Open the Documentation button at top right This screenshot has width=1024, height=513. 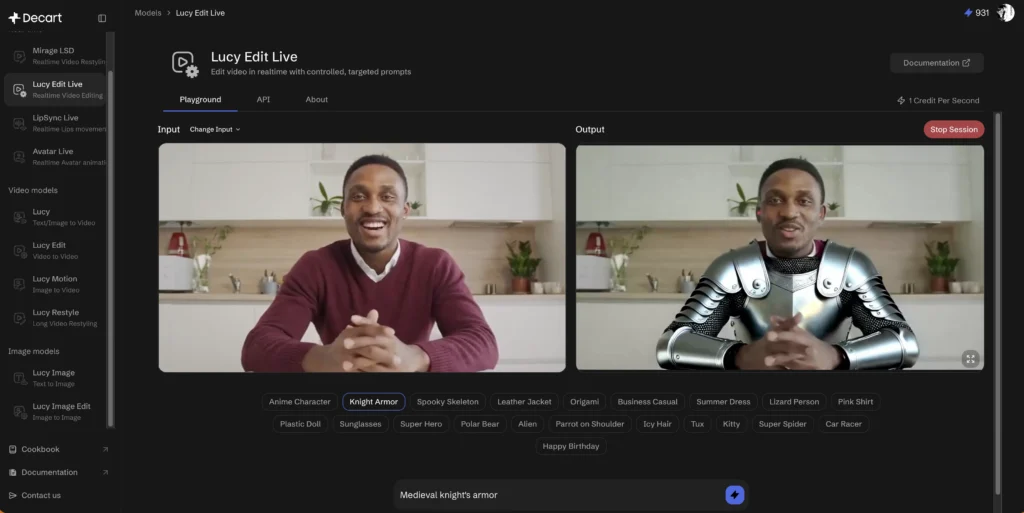pyautogui.click(x=936, y=63)
